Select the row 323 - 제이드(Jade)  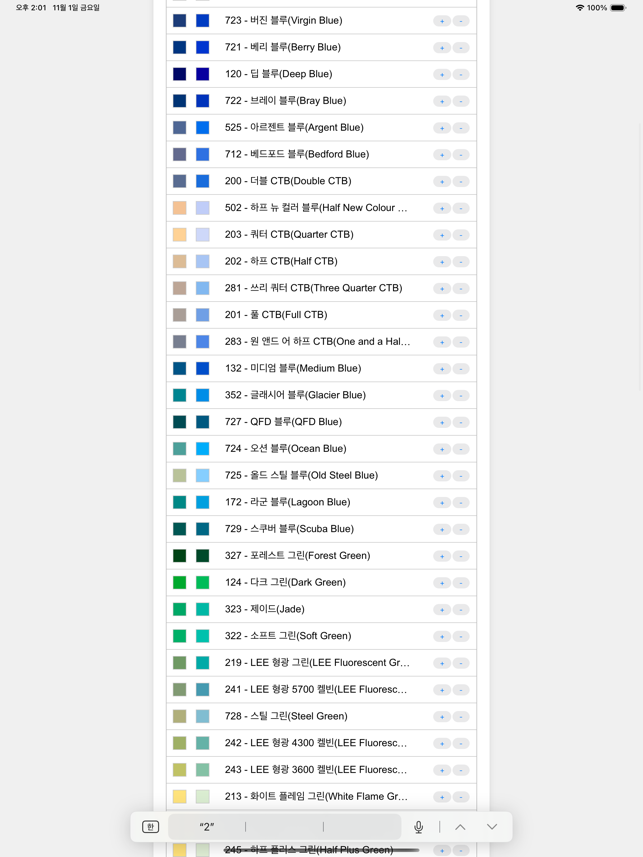click(322, 610)
